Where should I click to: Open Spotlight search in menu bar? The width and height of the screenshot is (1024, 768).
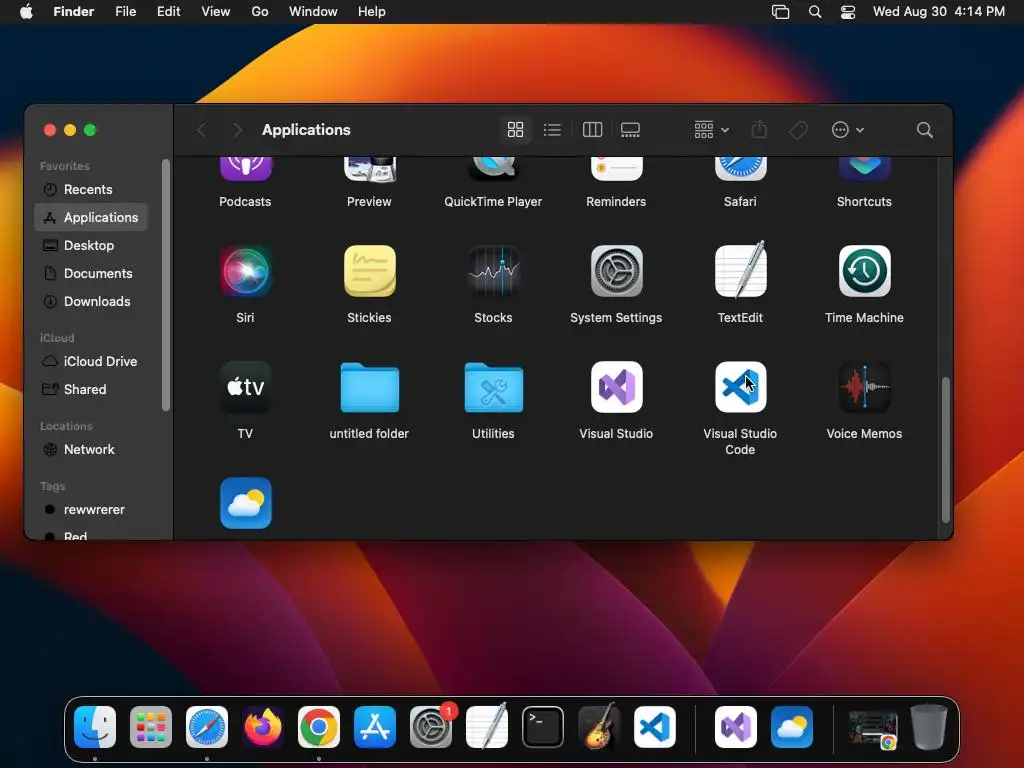coord(814,12)
